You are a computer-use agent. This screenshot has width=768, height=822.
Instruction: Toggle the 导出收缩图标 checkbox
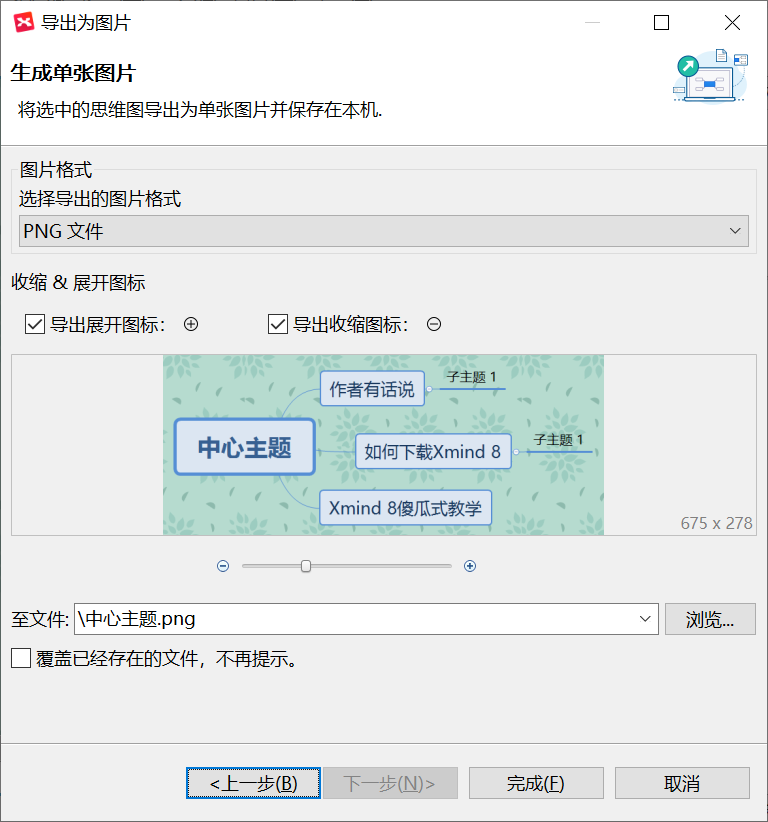pos(278,325)
